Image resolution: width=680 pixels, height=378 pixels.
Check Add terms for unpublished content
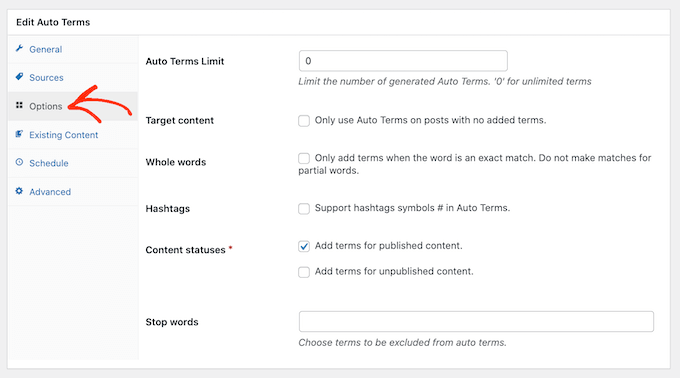click(x=304, y=272)
